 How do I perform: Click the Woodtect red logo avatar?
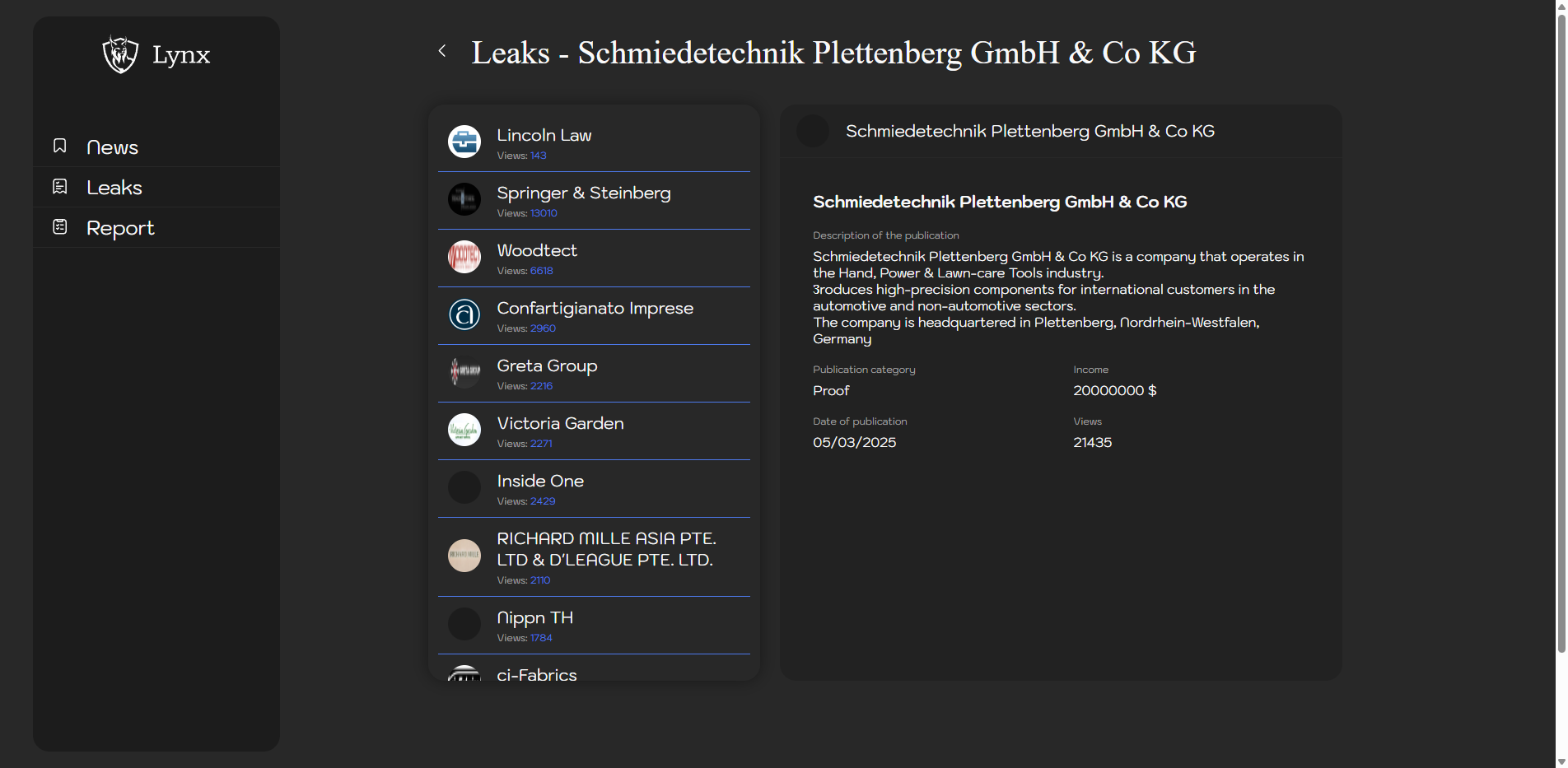click(464, 257)
